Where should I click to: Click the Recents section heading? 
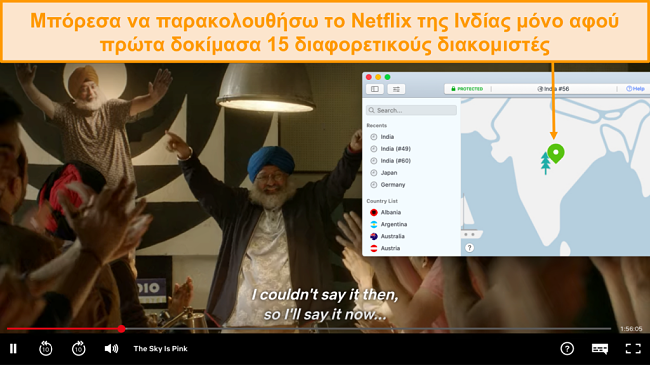(x=376, y=125)
